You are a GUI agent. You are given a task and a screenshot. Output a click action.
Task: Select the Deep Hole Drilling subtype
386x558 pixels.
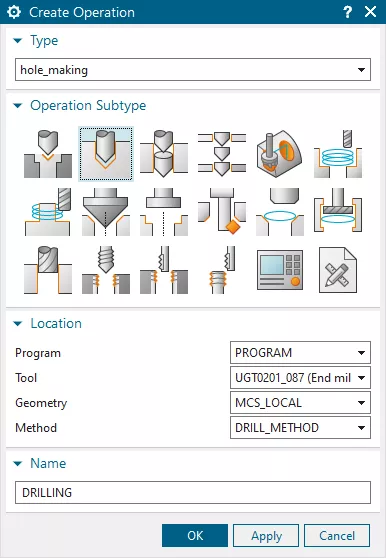click(164, 154)
